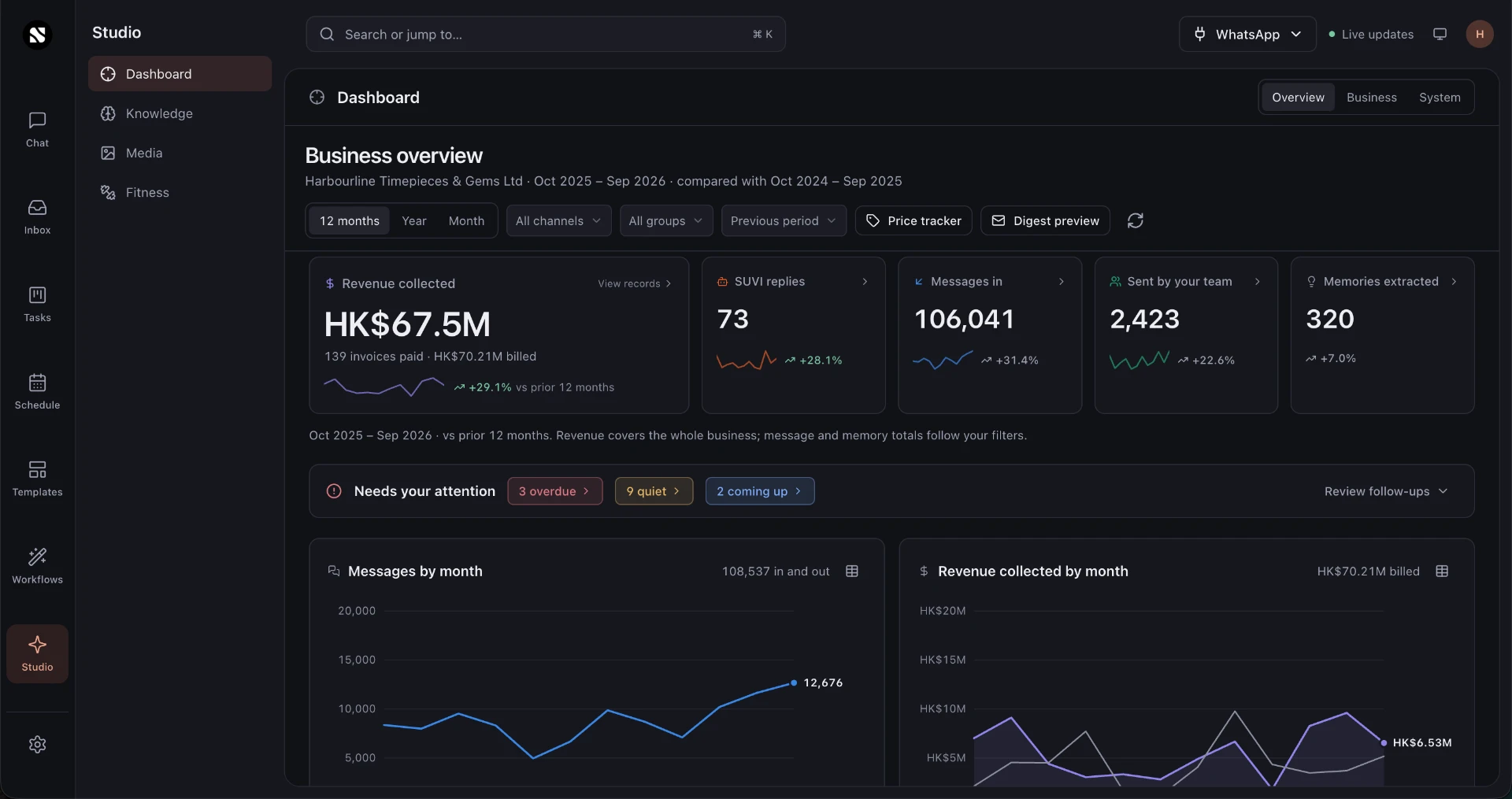Open the WhatsApp channel dropdown
Screen dimensions: 1512x799
(1247, 35)
